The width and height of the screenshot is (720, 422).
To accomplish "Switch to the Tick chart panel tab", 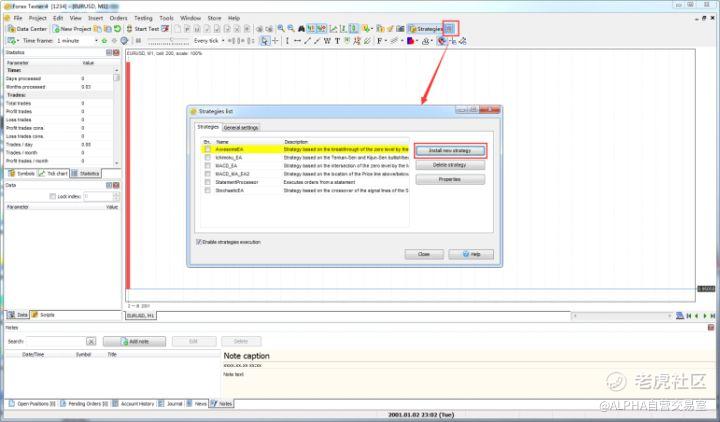I will click(x=53, y=174).
